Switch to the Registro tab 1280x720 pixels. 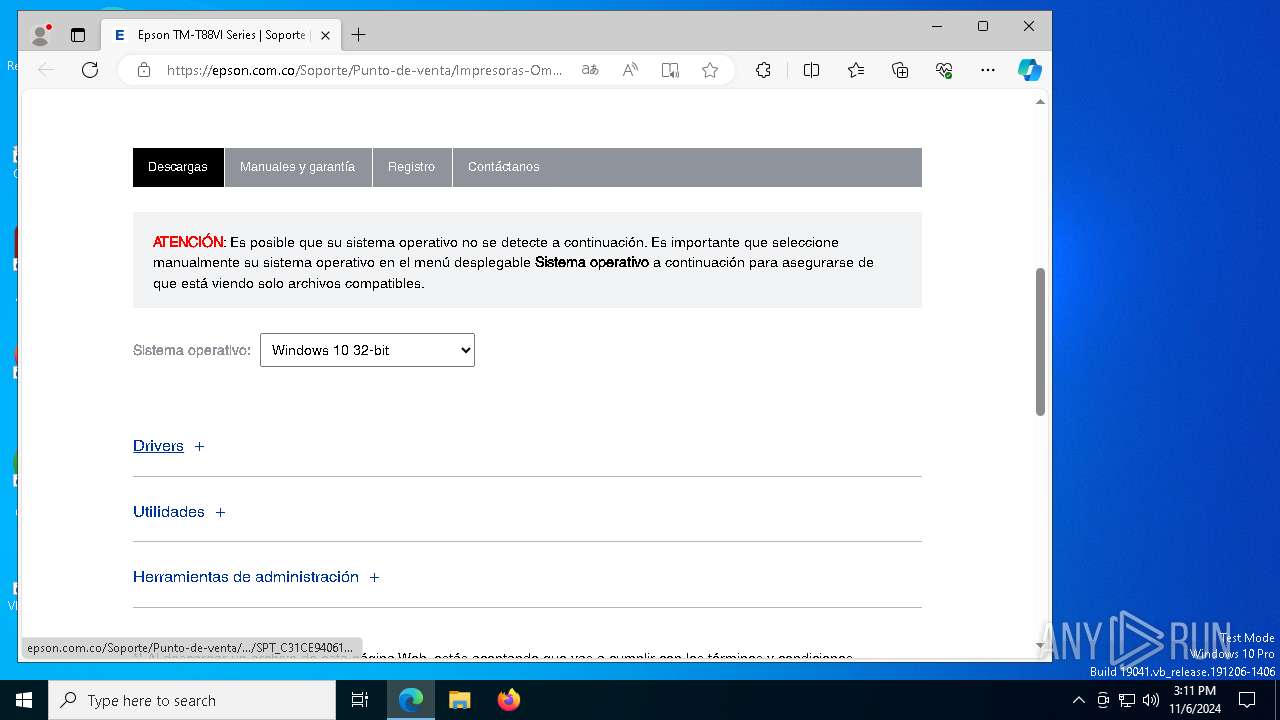[412, 167]
